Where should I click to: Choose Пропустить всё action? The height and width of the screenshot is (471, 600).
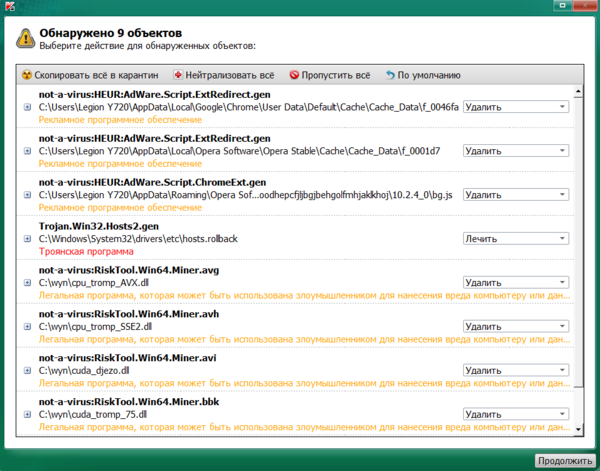click(x=330, y=75)
